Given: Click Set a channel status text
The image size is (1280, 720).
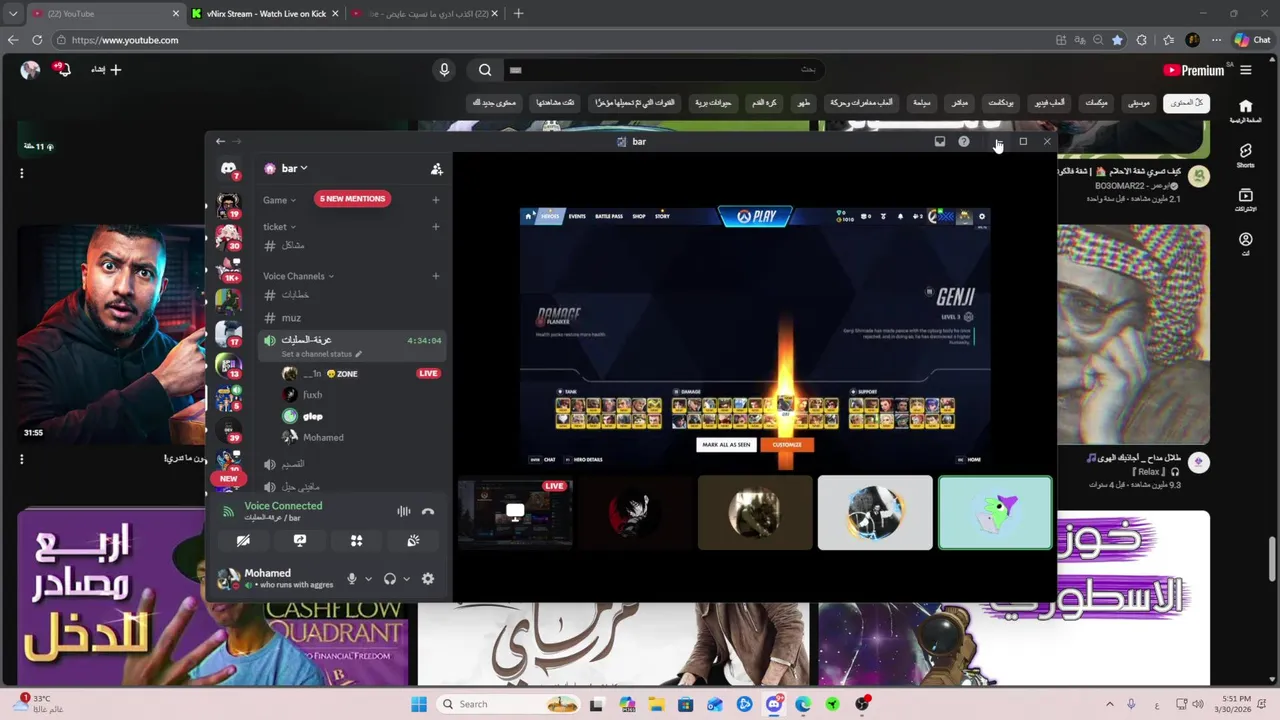Looking at the screenshot, I should pyautogui.click(x=316, y=354).
